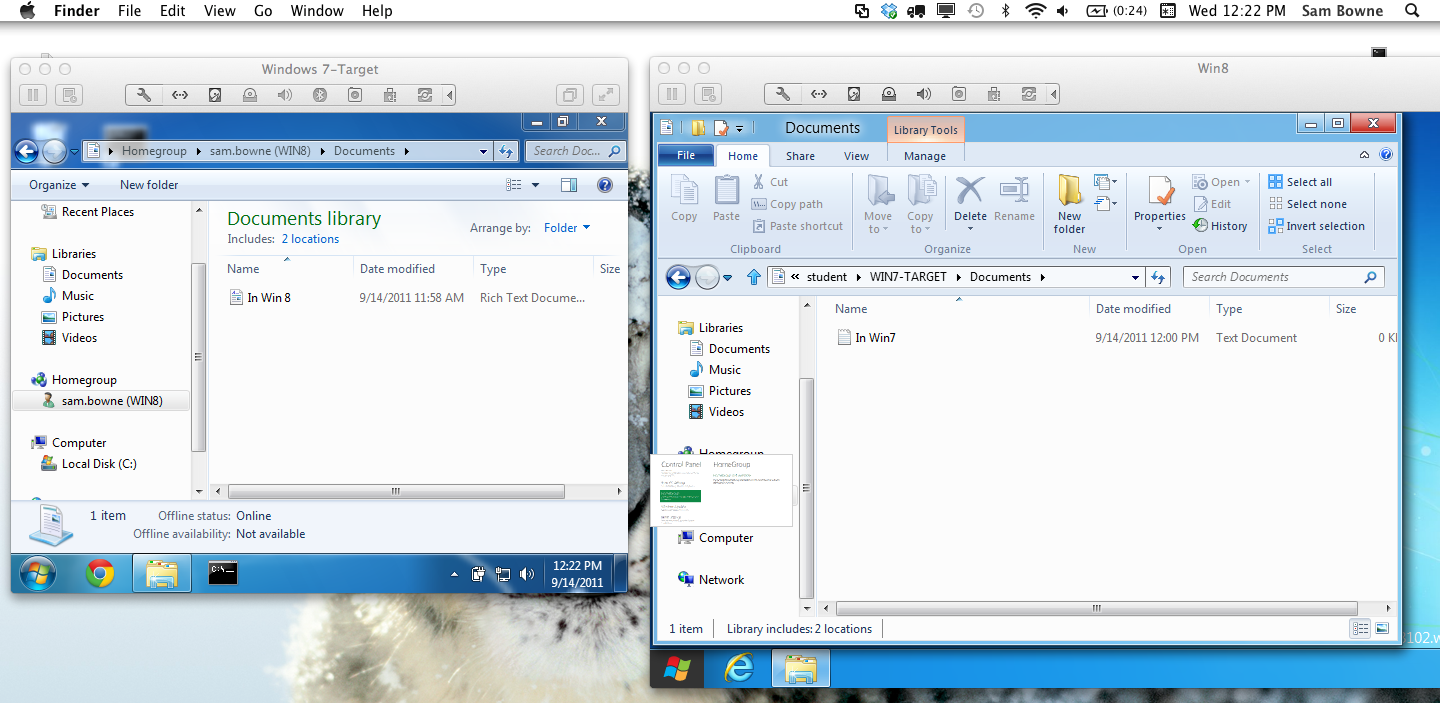Viewport: 1440px width, 703px height.
Task: Refresh the Win8 Explorer address bar
Action: point(1158,277)
